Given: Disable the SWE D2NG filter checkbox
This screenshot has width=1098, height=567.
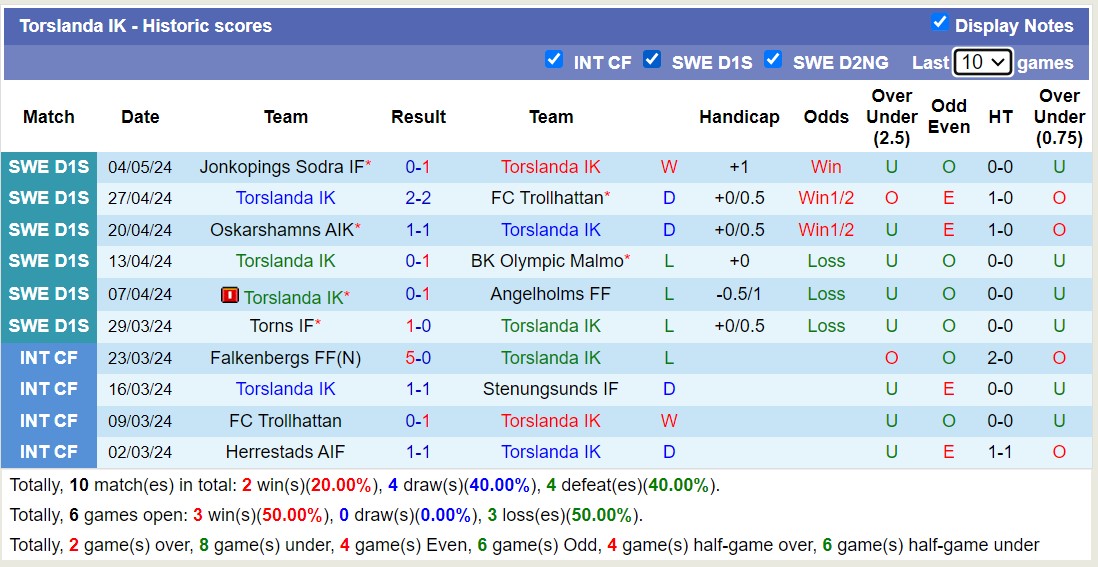Looking at the screenshot, I should pyautogui.click(x=772, y=60).
